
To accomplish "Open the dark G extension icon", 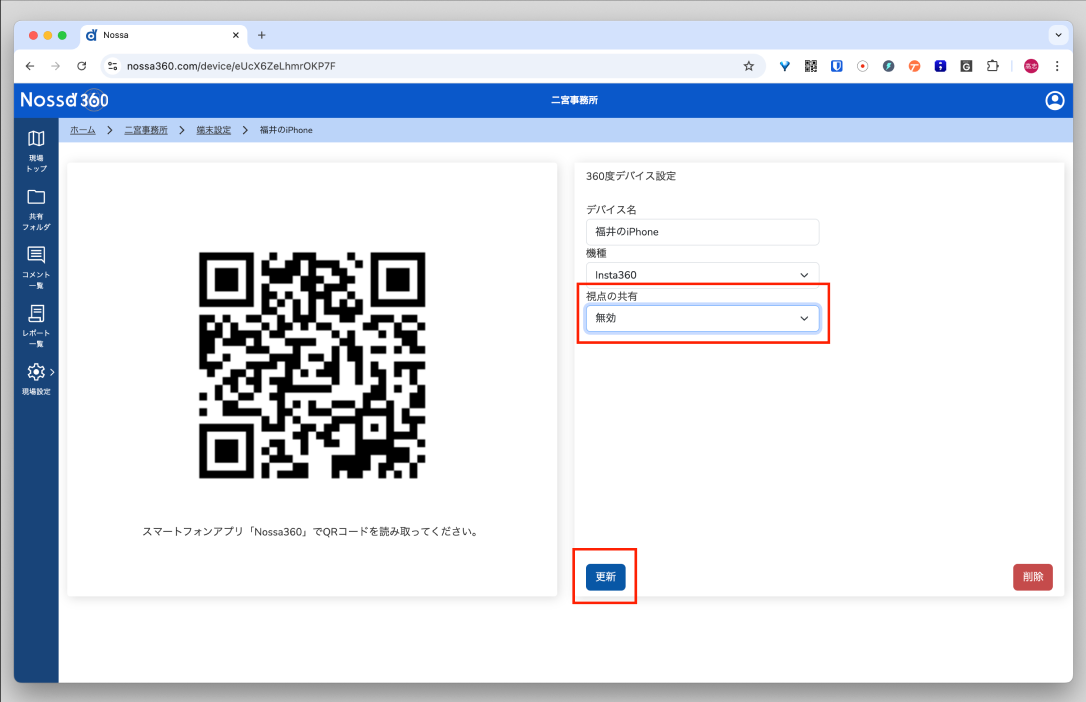I will coord(966,66).
